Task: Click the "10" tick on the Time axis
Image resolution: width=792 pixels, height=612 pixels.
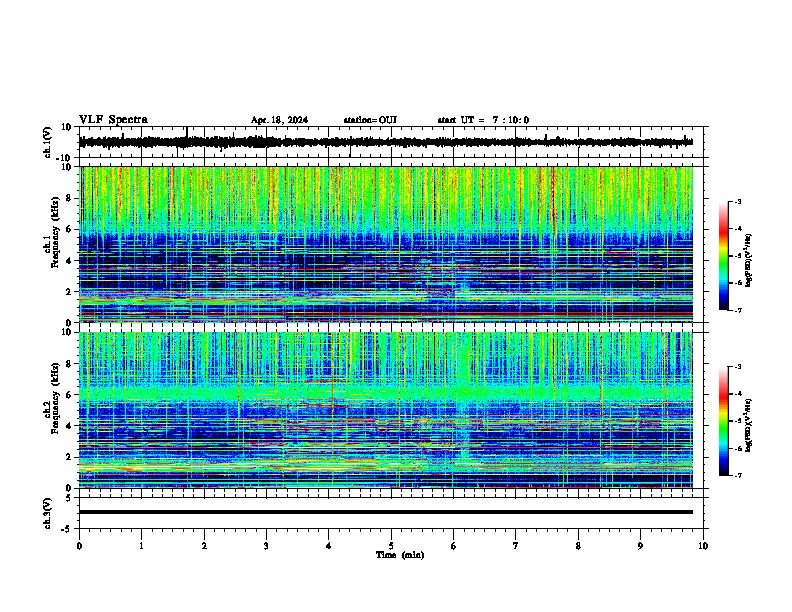Action: (703, 546)
